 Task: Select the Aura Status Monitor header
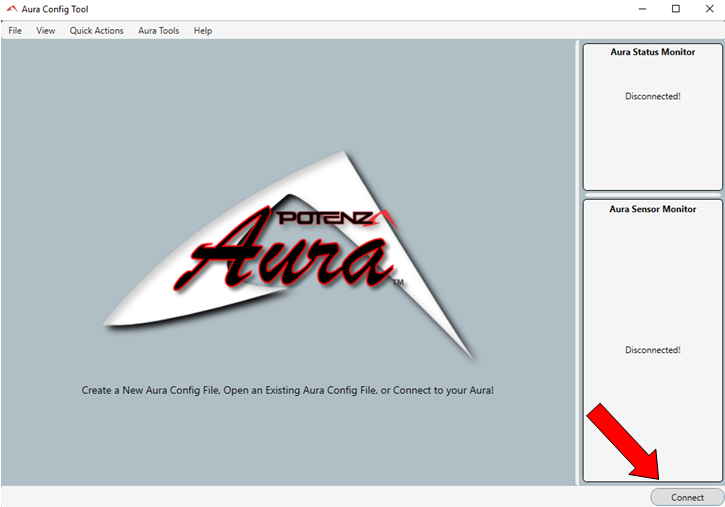(x=652, y=52)
